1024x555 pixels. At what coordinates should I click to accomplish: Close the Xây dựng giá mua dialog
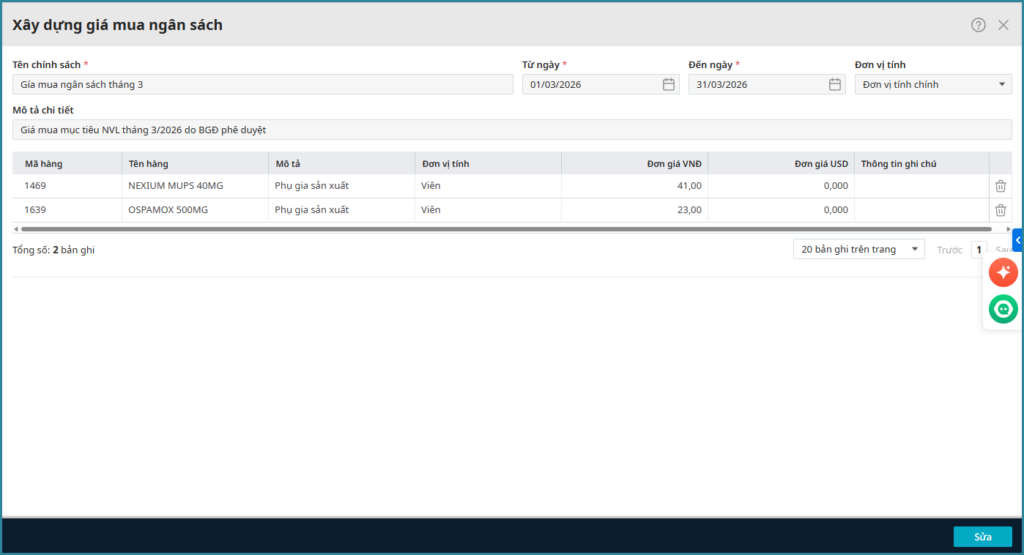(x=1003, y=25)
